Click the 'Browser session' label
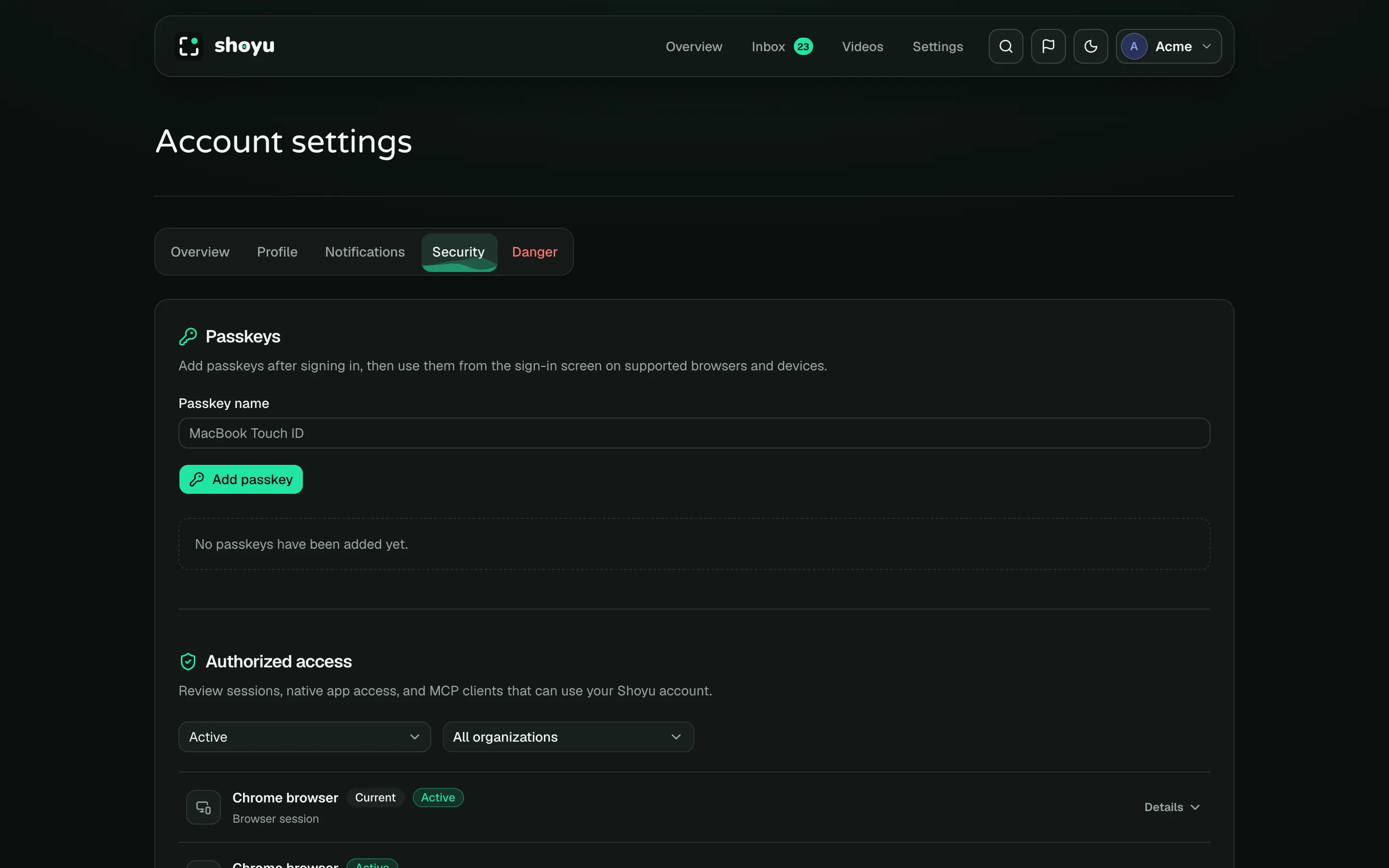Screen dimensions: 1389x868 [275, 819]
